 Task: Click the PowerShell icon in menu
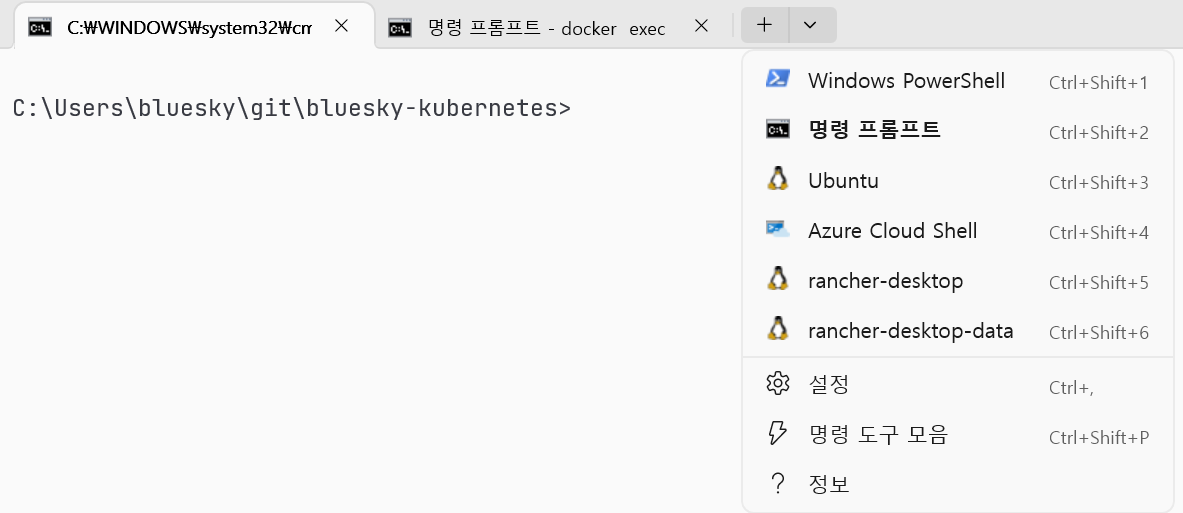pyautogui.click(x=778, y=78)
